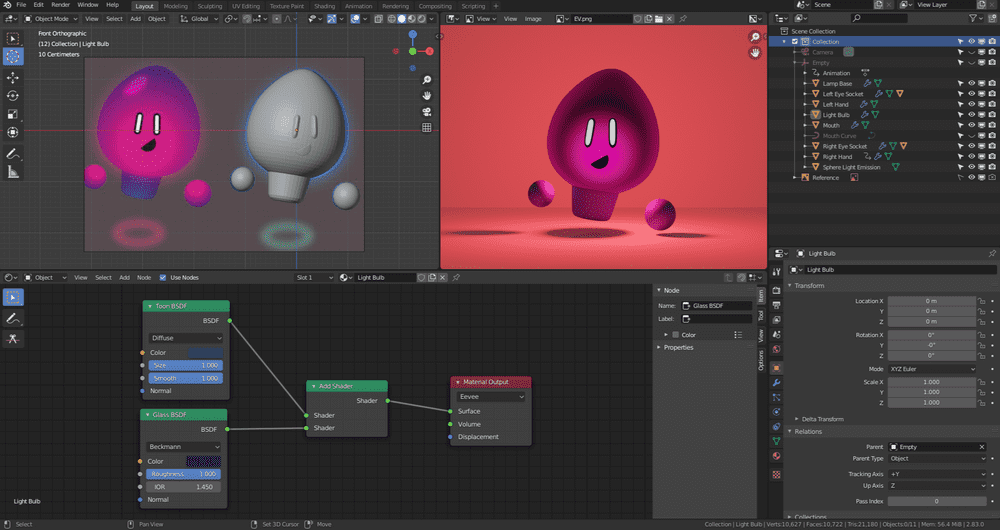The image size is (1000, 530).
Task: Hide Lamp Base with its eye icon
Action: point(971,84)
